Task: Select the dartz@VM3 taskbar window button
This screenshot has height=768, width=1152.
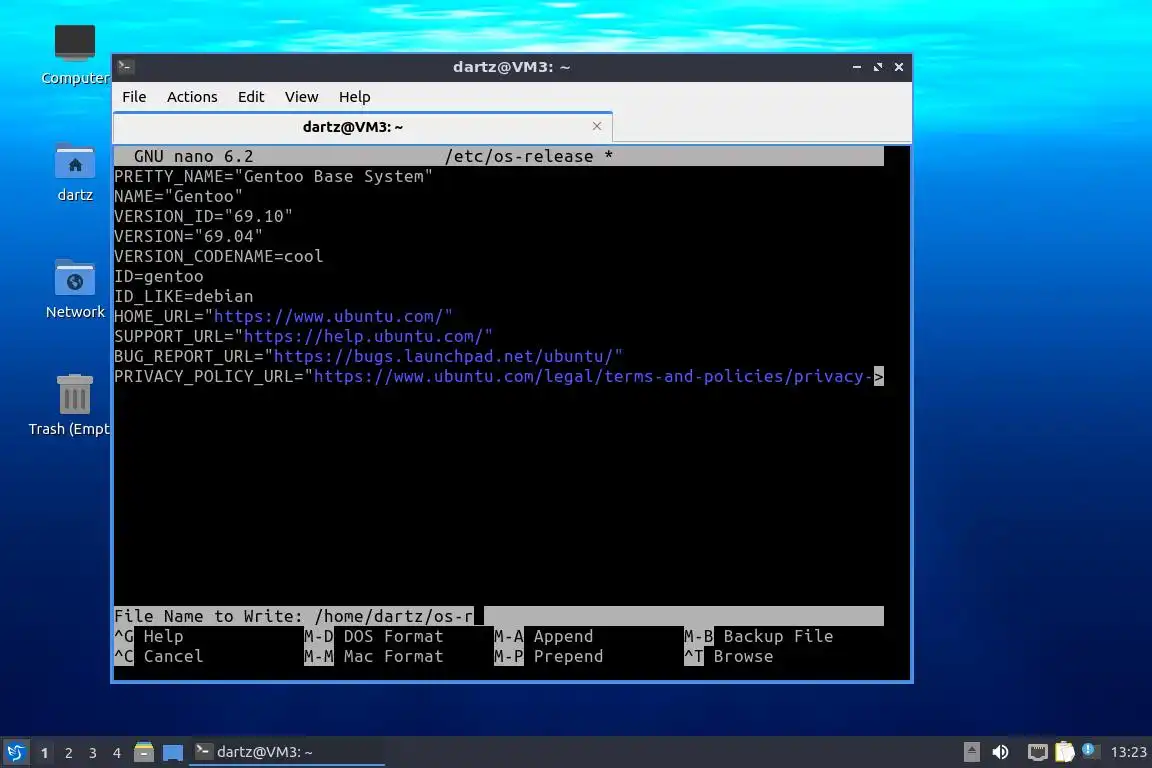Action: [x=287, y=752]
